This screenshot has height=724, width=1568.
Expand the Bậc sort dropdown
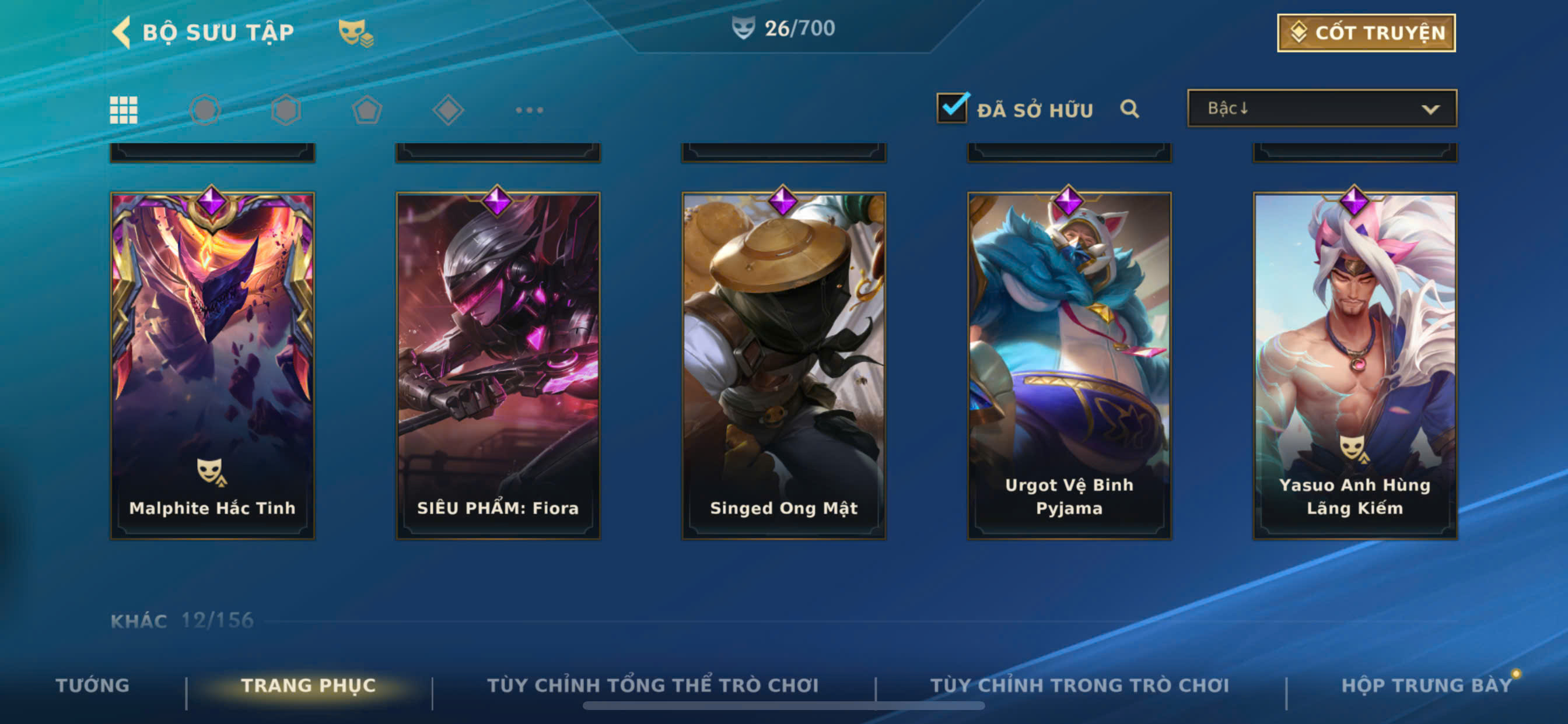[x=1321, y=108]
